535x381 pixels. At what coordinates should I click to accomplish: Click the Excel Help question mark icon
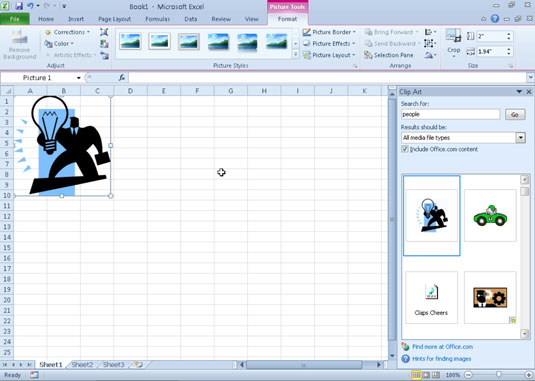click(x=495, y=19)
